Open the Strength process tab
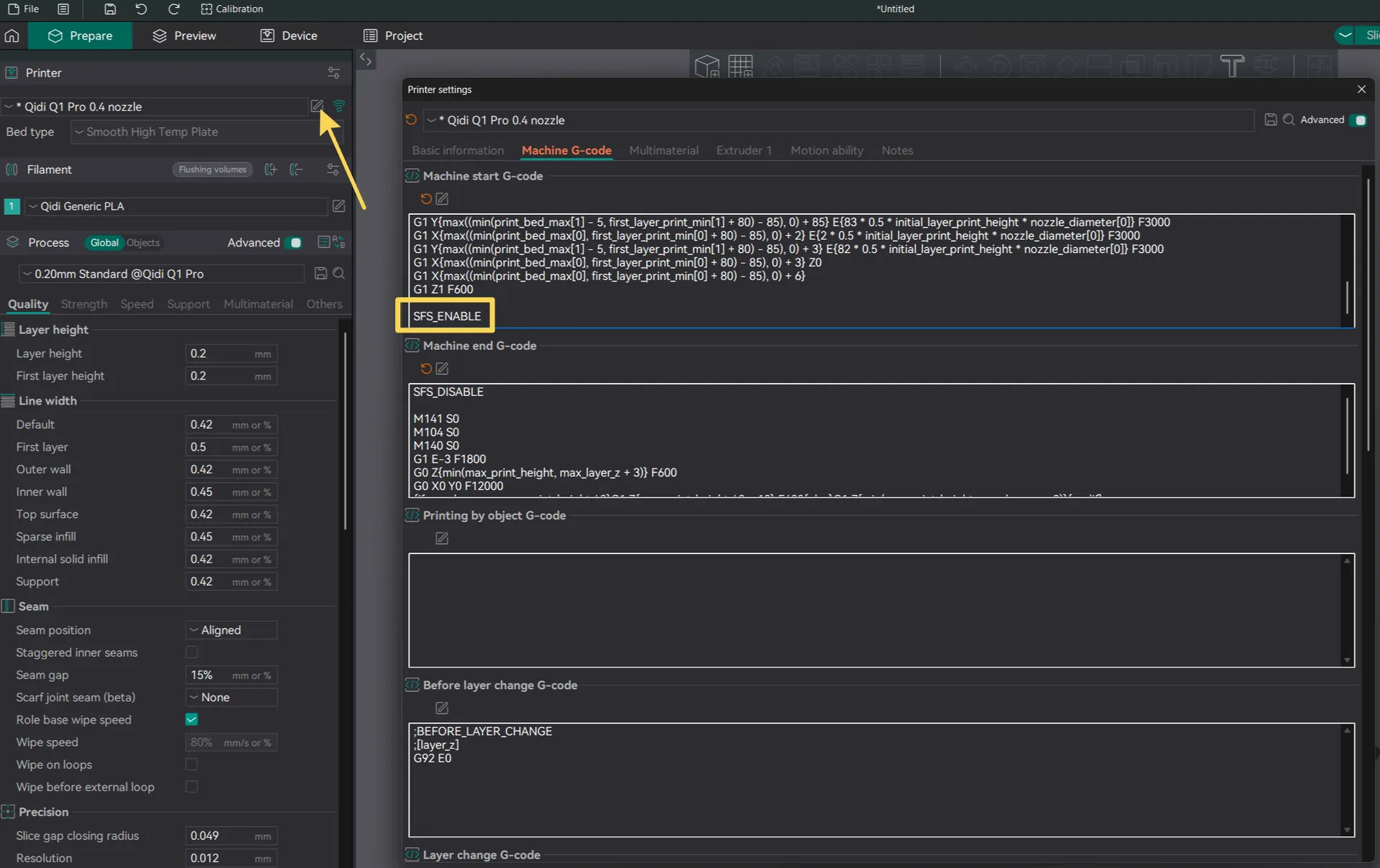 coord(84,304)
